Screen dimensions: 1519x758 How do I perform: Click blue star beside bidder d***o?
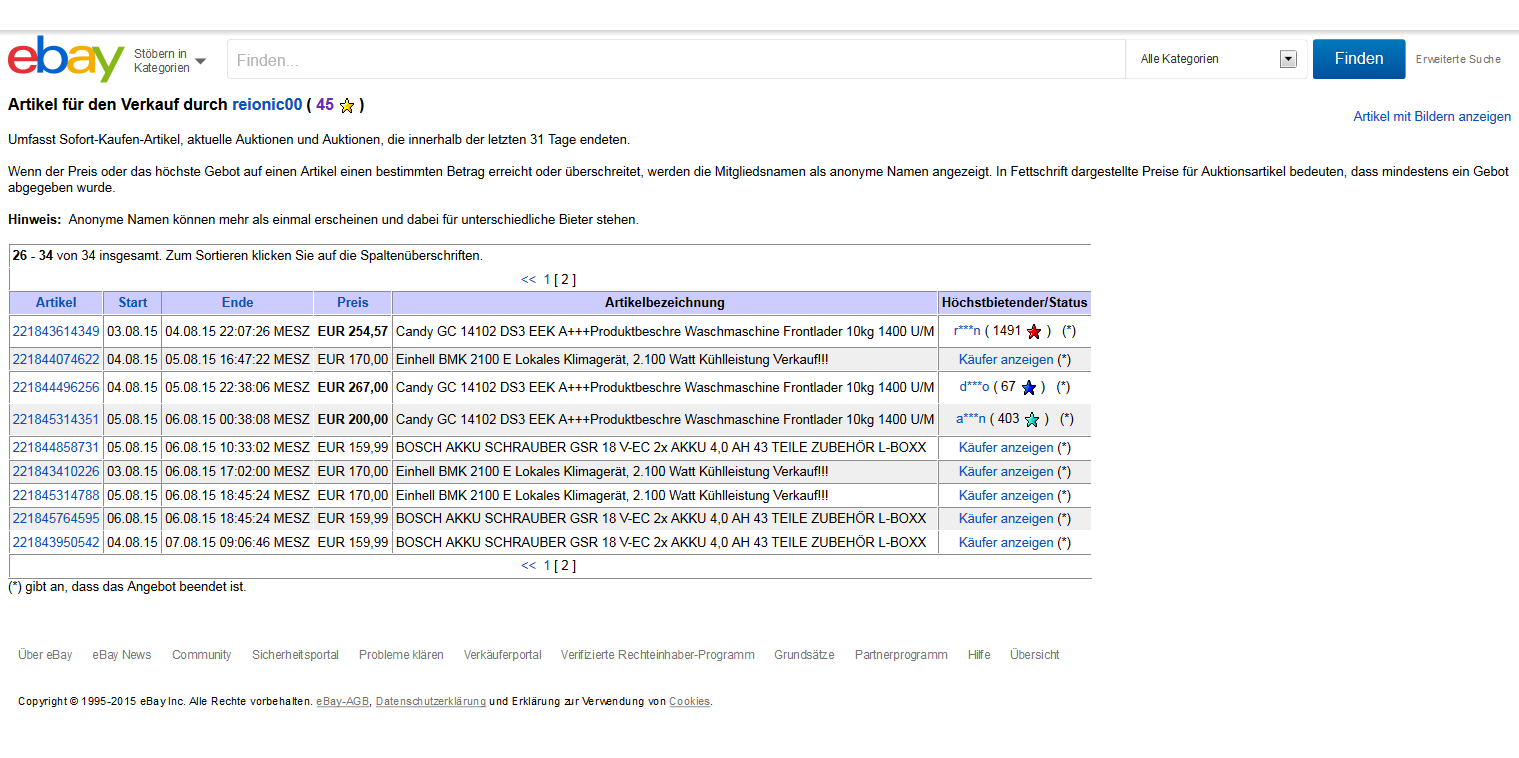coord(1028,387)
